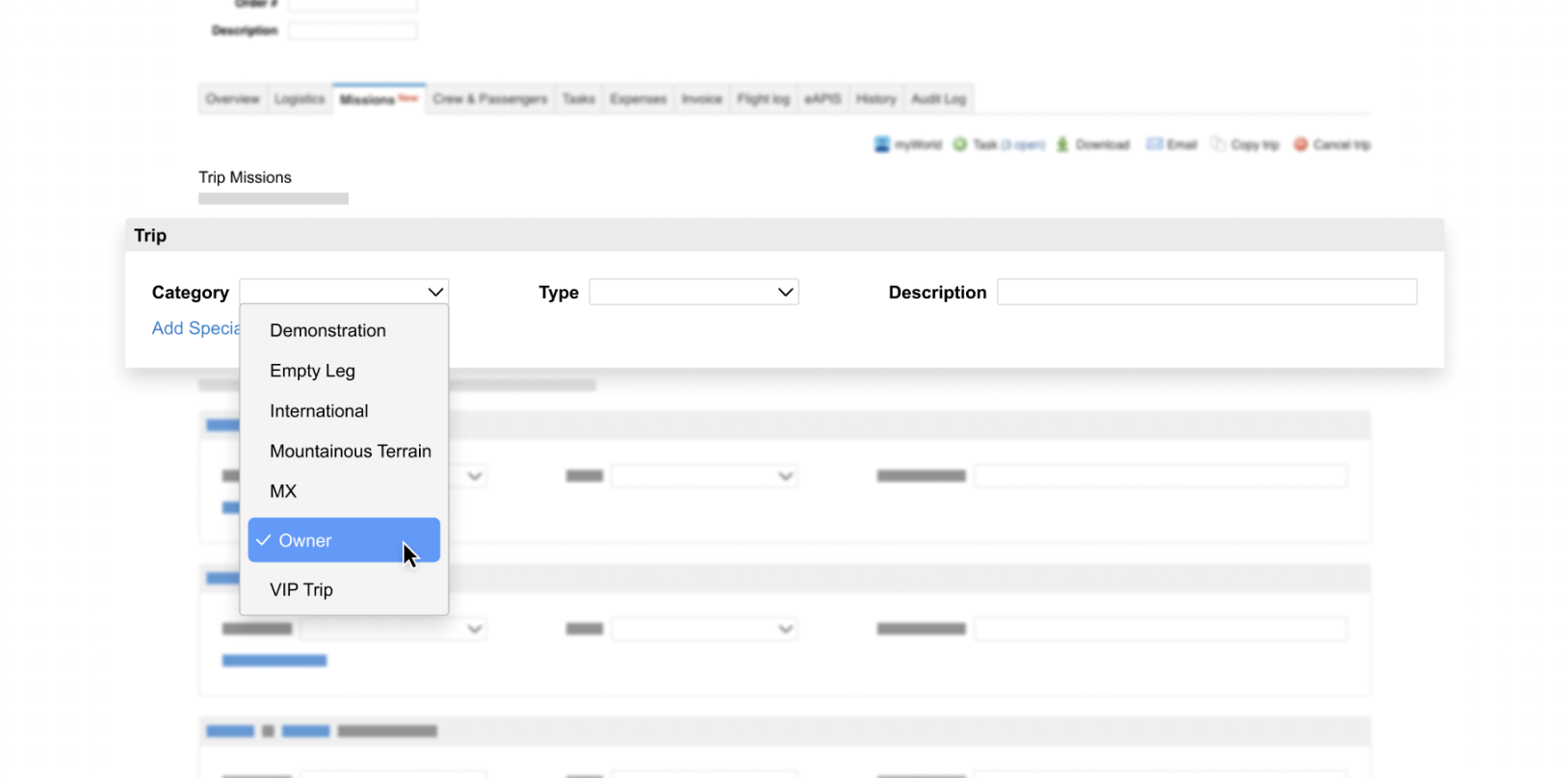Pick International in the Category dropdown
1568x778 pixels.
coord(344,411)
